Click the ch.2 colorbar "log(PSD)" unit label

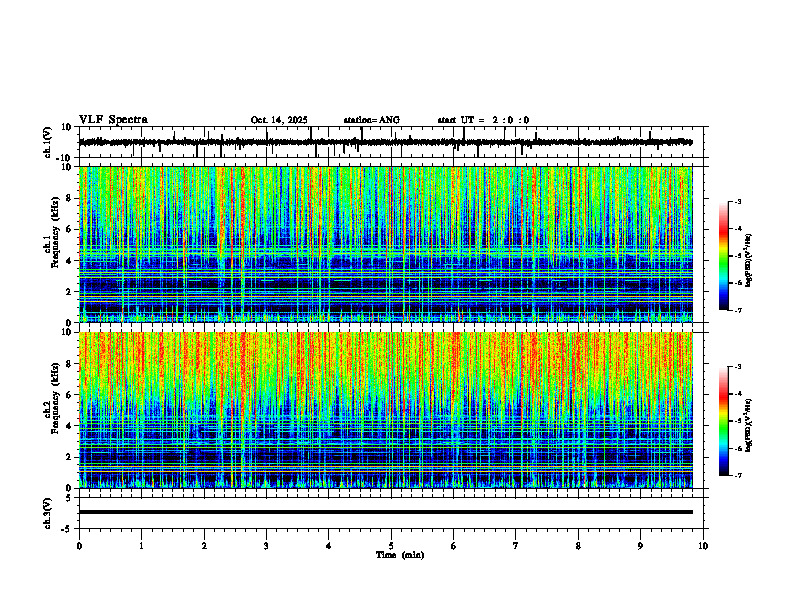[x=749, y=425]
